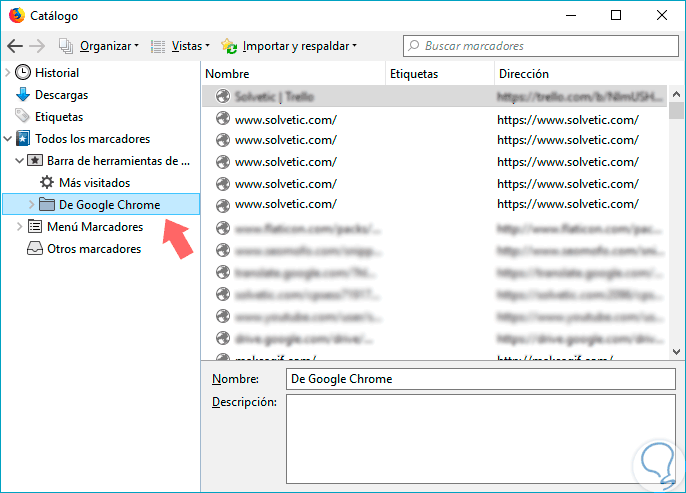686x493 pixels.
Task: Select Otros marcadores in the tree
Action: 94,248
